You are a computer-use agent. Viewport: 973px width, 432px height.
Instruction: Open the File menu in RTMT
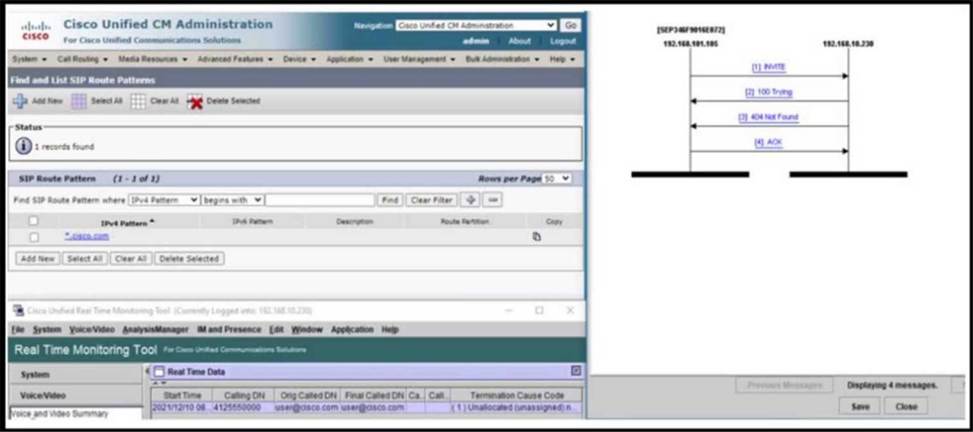coord(18,330)
